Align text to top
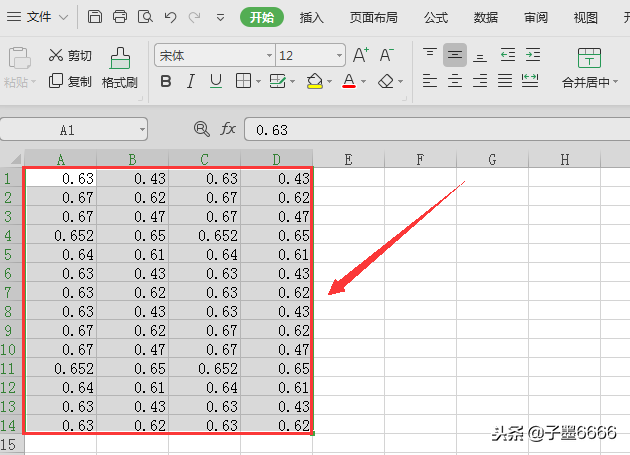Viewport: 630px width, 455px height. click(430, 55)
